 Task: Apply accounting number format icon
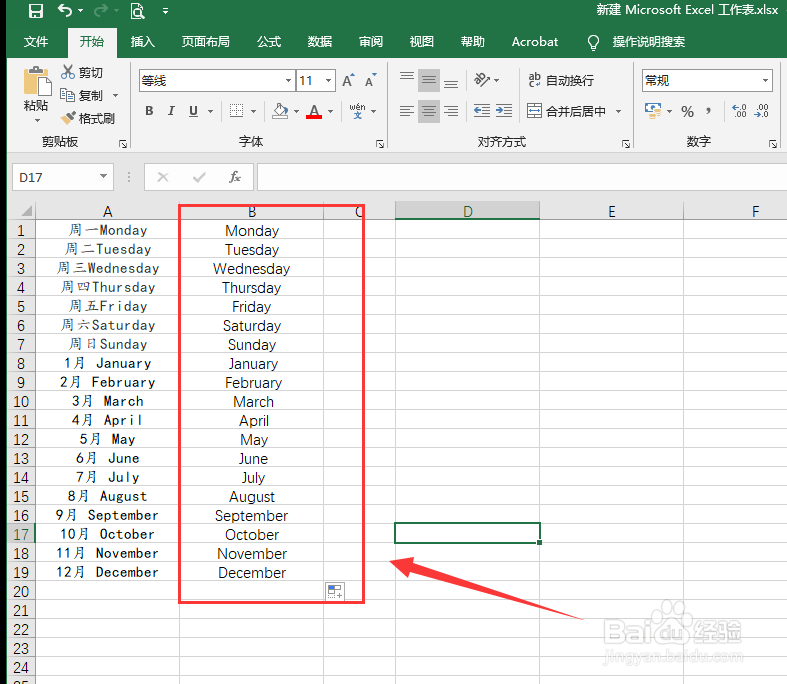click(x=652, y=111)
